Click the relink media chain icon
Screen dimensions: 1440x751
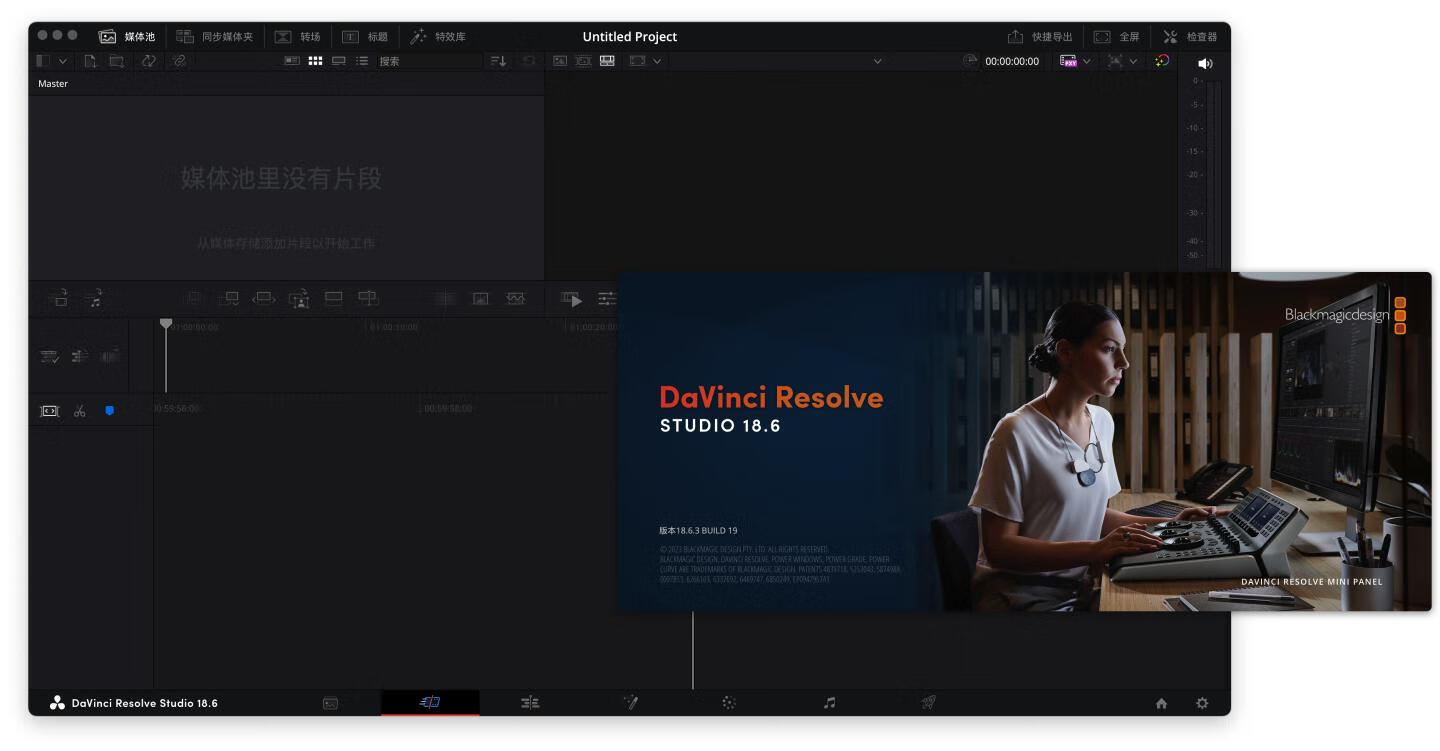[x=179, y=61]
